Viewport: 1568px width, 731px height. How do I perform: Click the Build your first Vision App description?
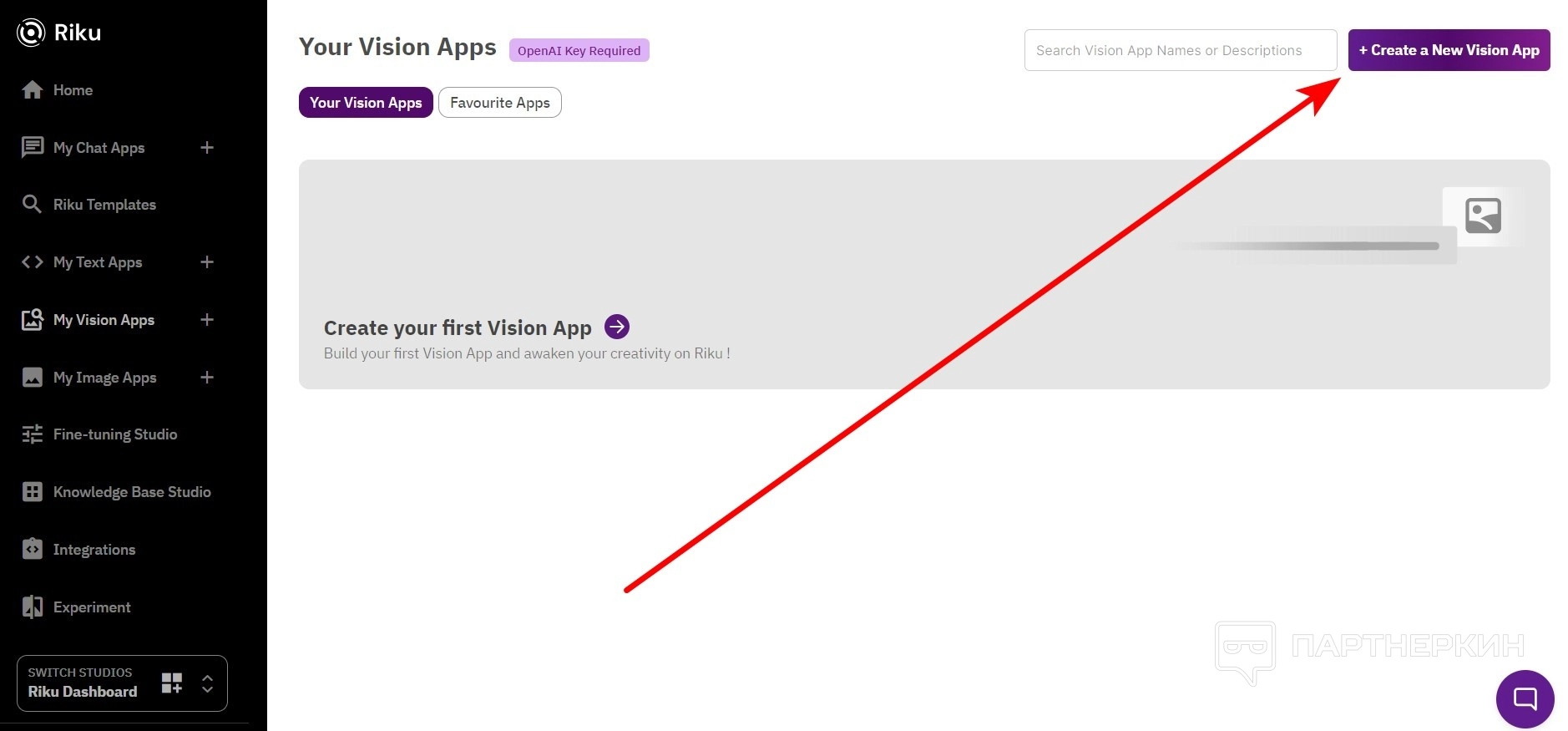coord(527,353)
